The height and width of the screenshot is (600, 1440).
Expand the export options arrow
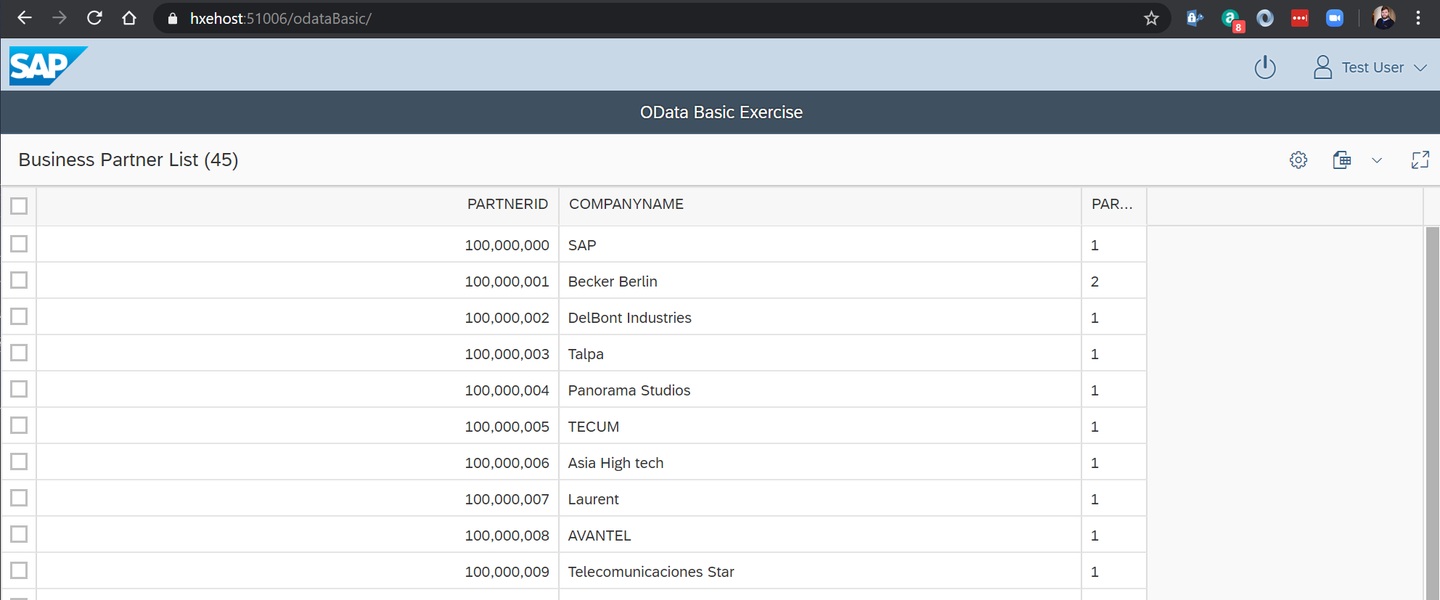point(1376,160)
